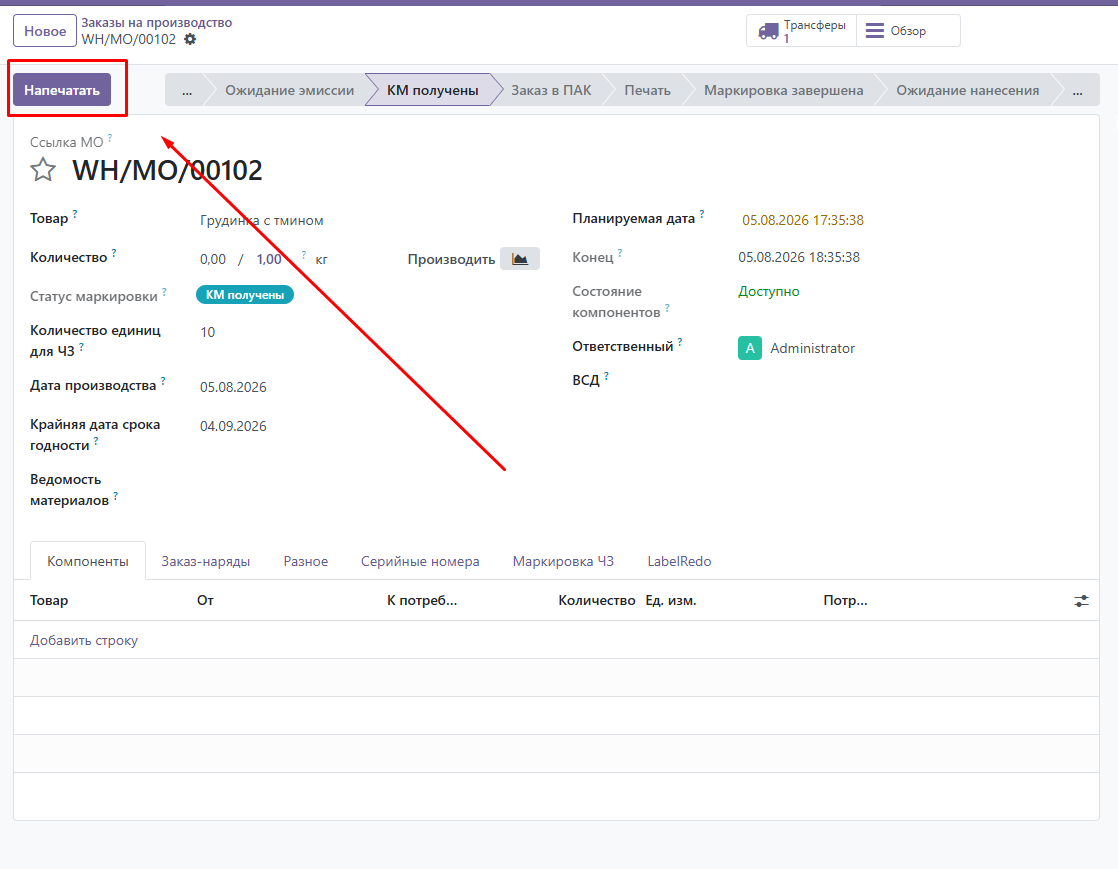This screenshot has height=869, width=1118.
Task: Click the Доступно component state
Action: 769,291
